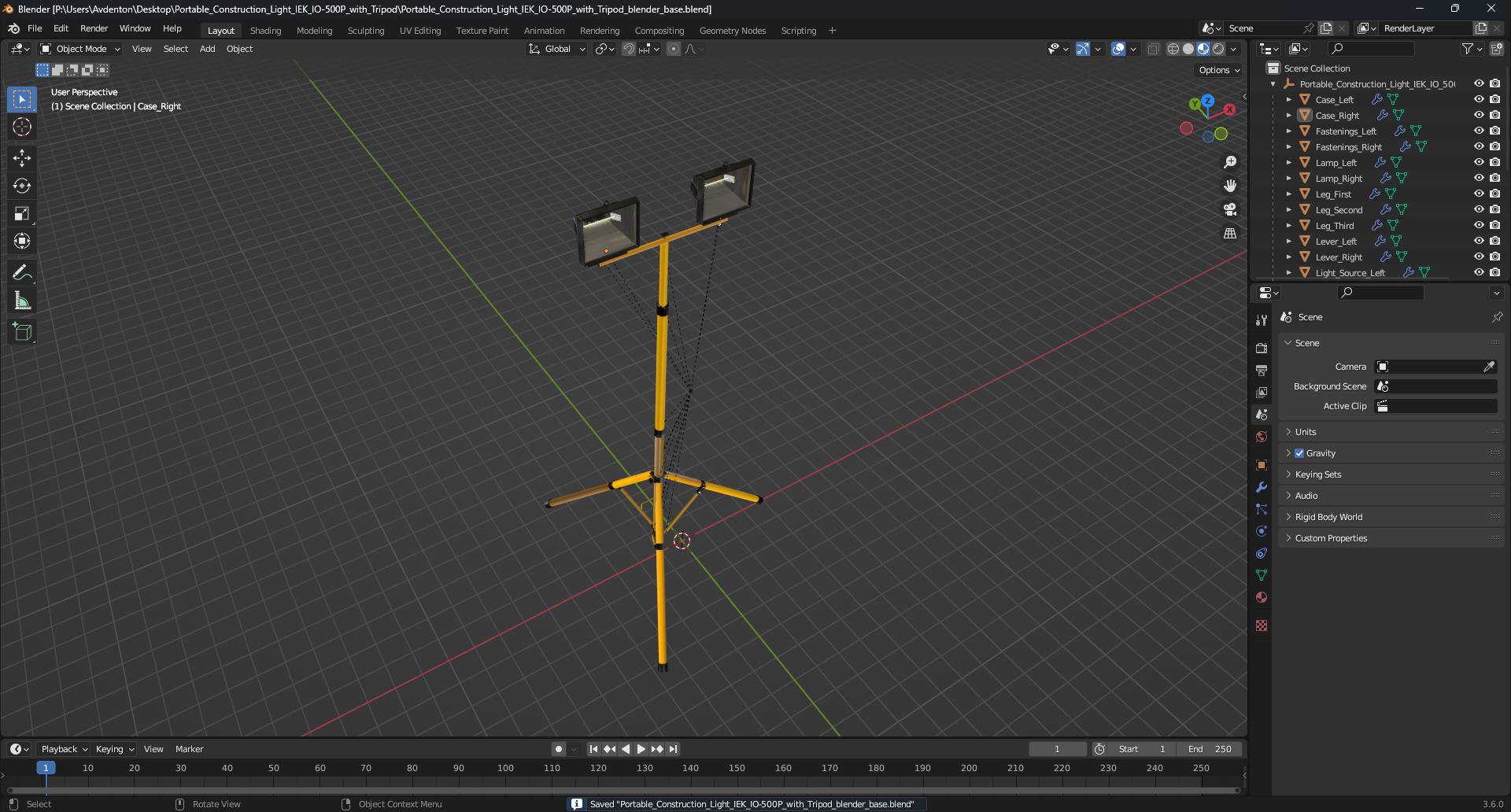Click the pan view hand icon

(1230, 186)
